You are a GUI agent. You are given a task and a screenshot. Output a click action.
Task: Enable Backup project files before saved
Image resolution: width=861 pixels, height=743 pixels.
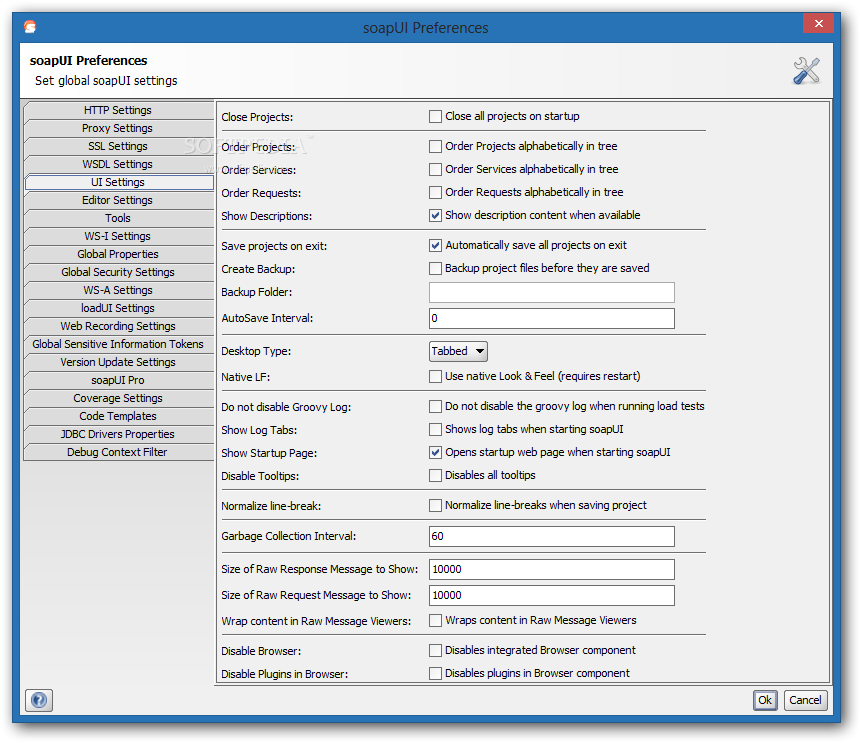435,268
